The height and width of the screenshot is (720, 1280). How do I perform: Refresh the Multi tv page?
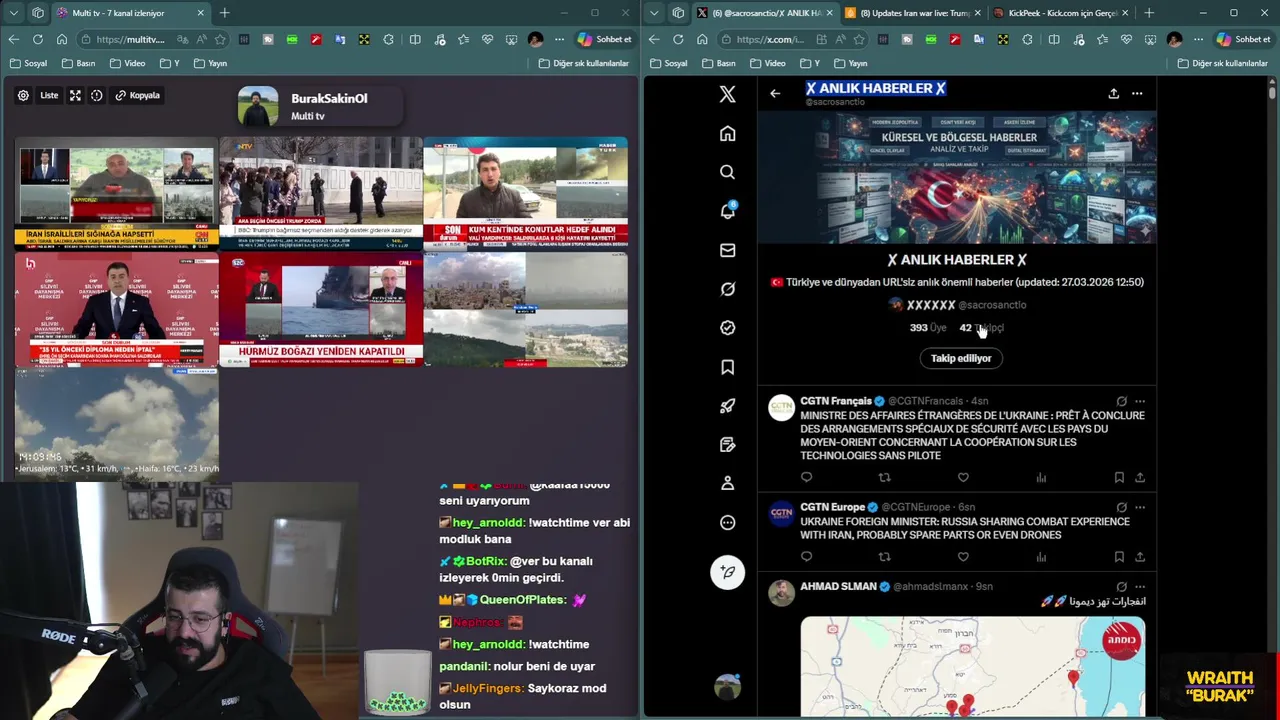(x=37, y=39)
